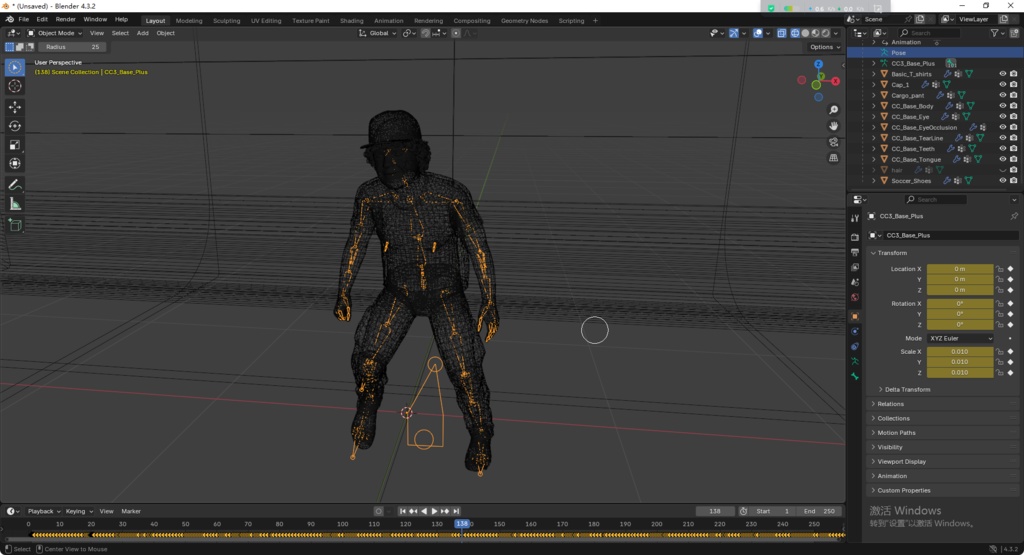The width and height of the screenshot is (1024, 555).
Task: Hide Cap_1 with its eye icon
Action: pyautogui.click(x=1002, y=85)
